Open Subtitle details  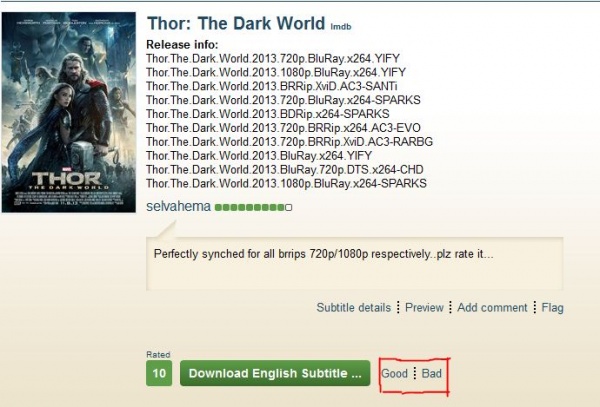point(354,308)
